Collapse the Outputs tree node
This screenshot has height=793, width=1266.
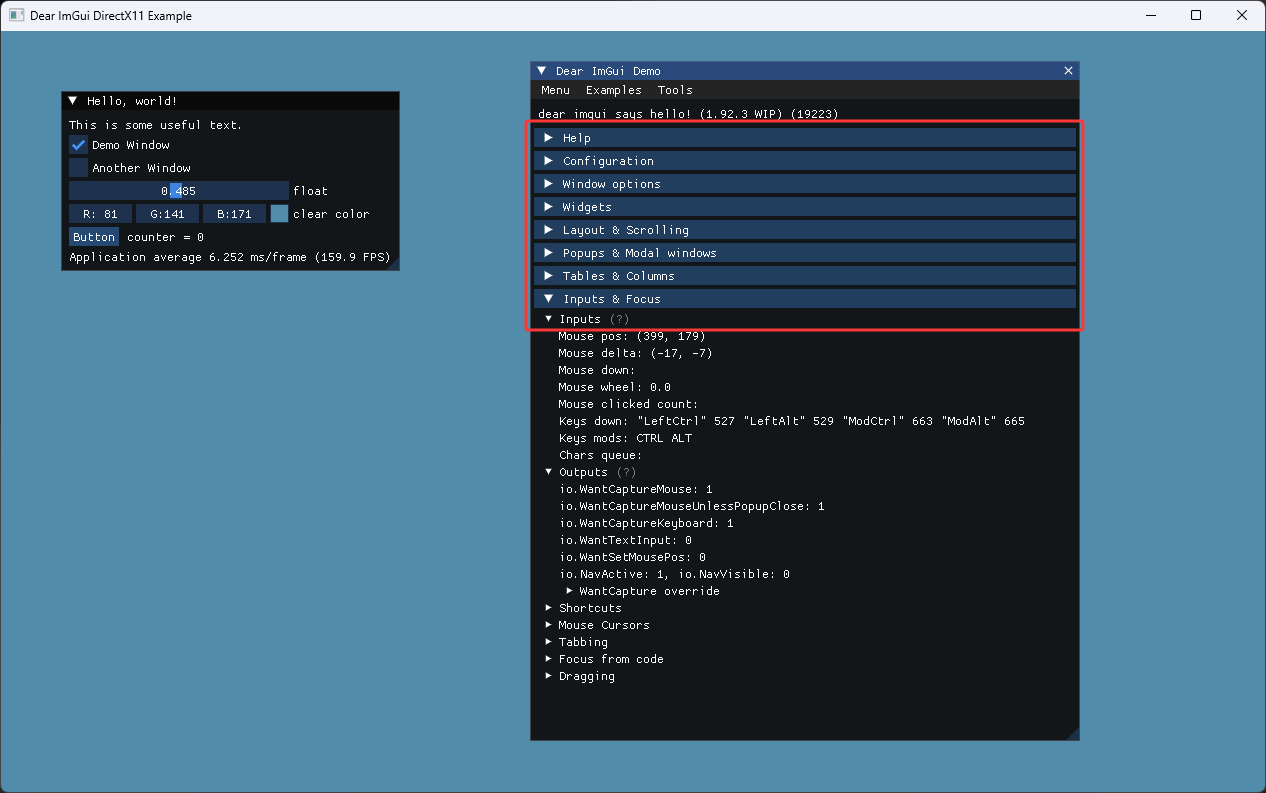click(x=549, y=472)
